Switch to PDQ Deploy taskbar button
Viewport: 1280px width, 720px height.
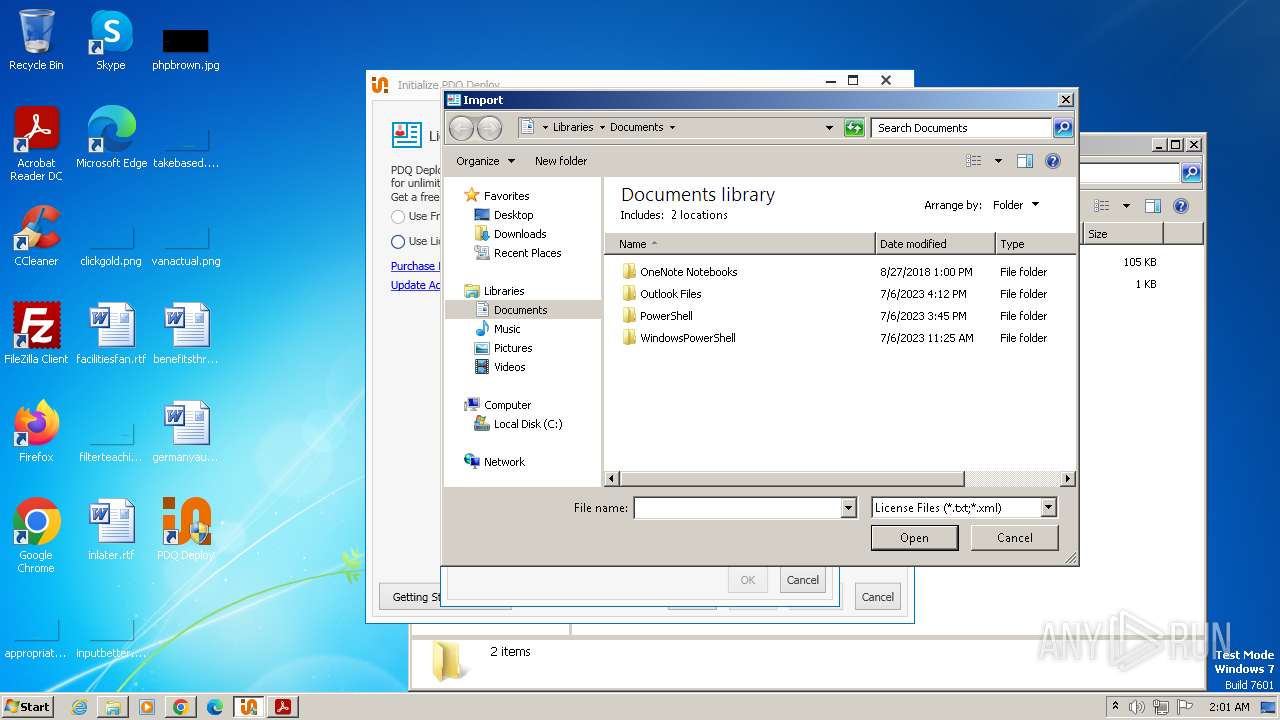click(249, 707)
